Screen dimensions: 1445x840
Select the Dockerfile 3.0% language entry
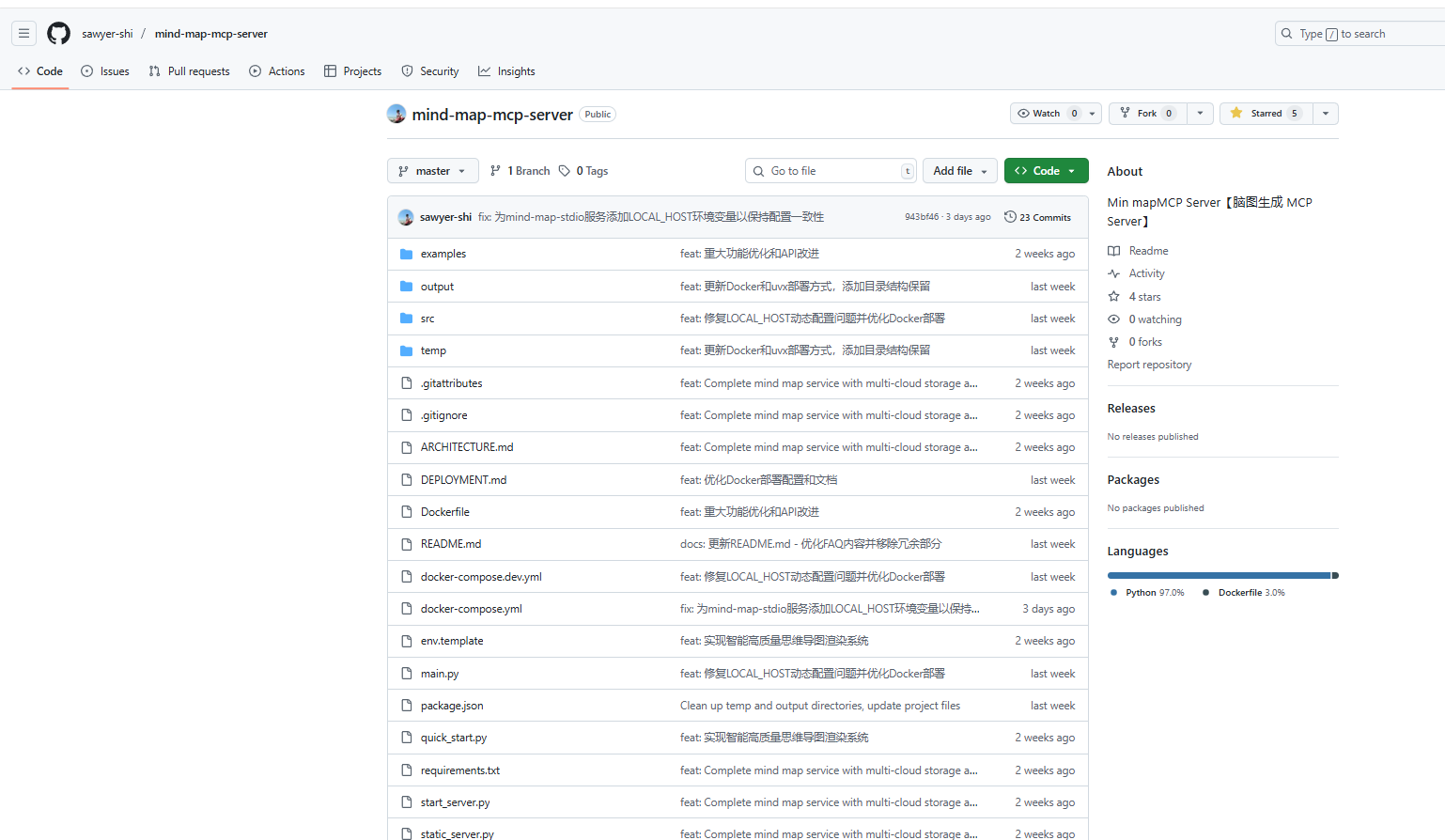point(1244,593)
